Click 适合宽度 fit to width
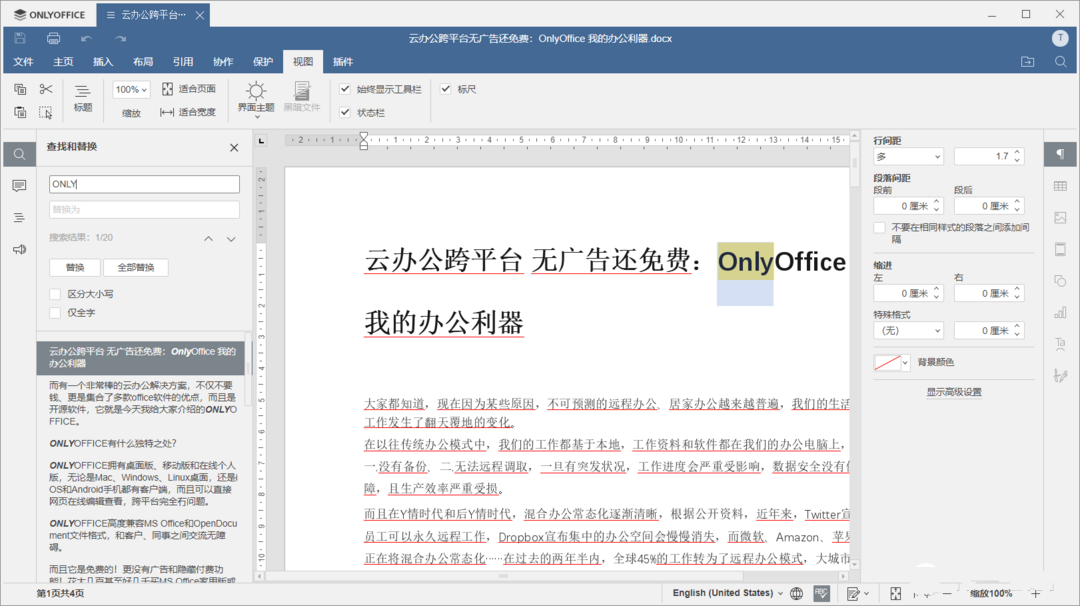 (x=188, y=112)
